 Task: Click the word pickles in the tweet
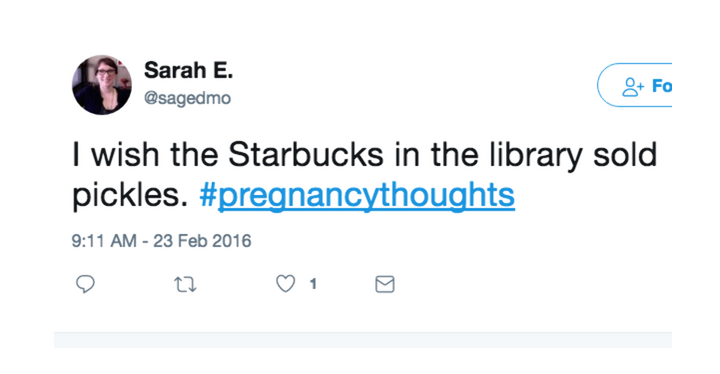coord(130,196)
